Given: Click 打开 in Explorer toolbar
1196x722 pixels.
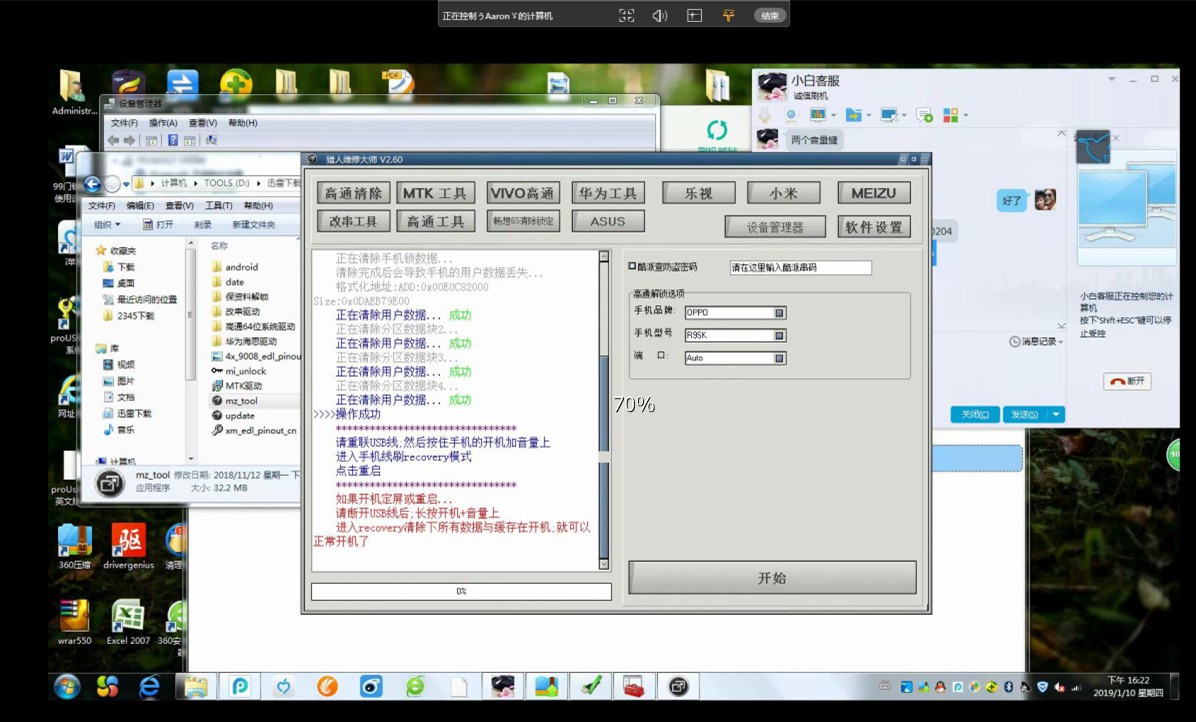Looking at the screenshot, I should click(159, 224).
